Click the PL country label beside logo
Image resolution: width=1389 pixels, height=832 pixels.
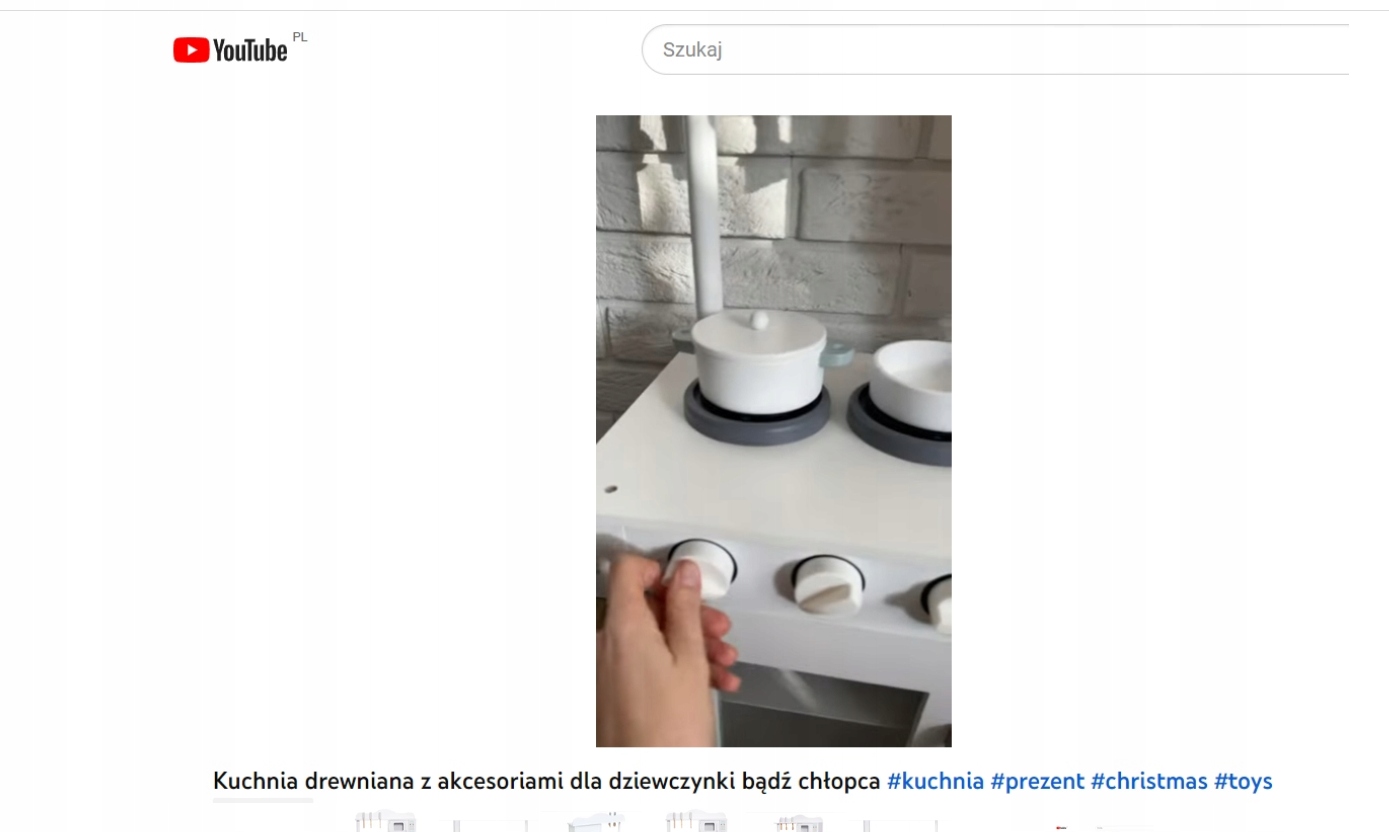[x=300, y=37]
